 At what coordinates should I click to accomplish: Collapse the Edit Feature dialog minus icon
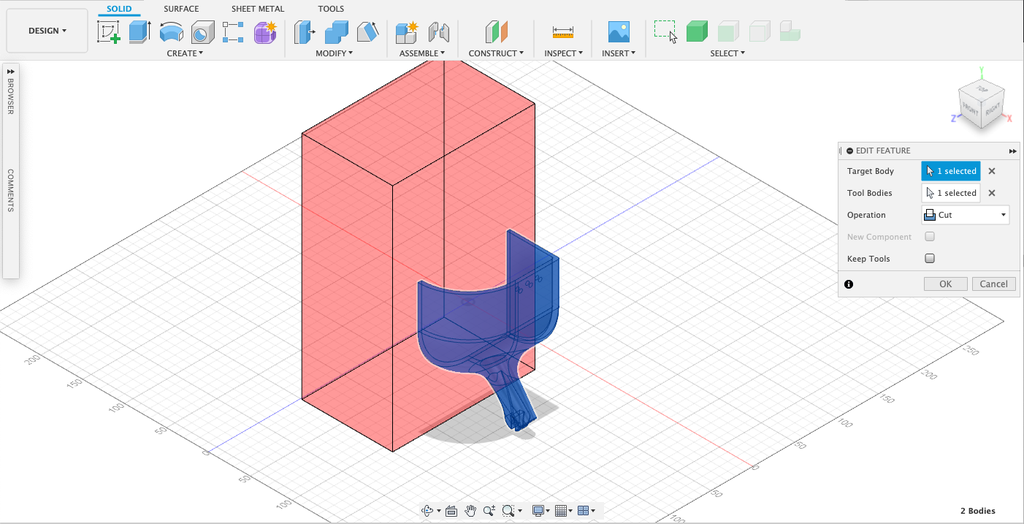pos(849,150)
